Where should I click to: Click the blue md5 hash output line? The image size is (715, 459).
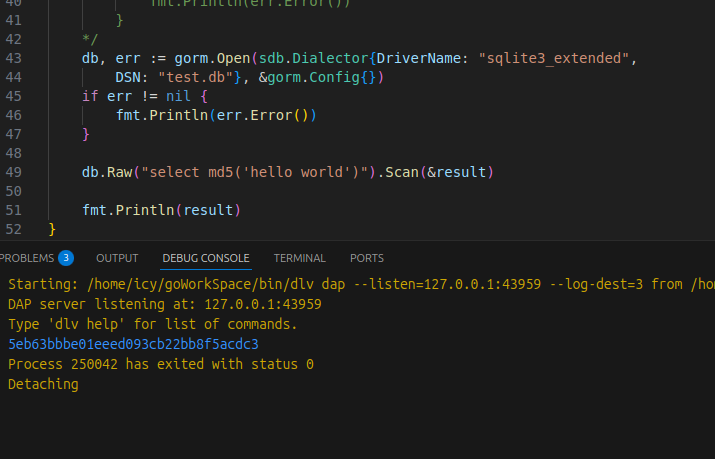(133, 344)
